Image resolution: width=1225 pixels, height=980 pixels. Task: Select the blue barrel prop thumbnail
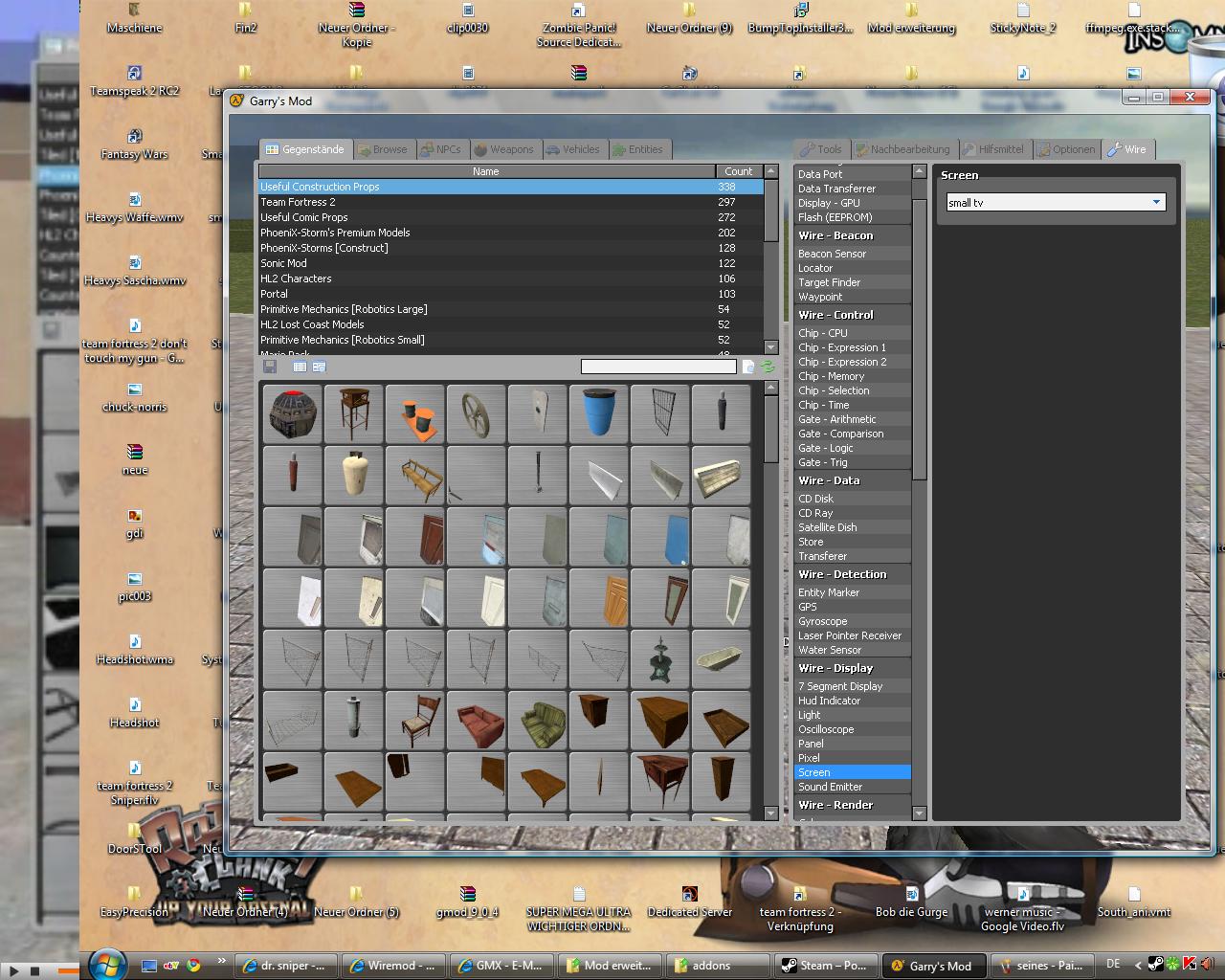point(598,413)
